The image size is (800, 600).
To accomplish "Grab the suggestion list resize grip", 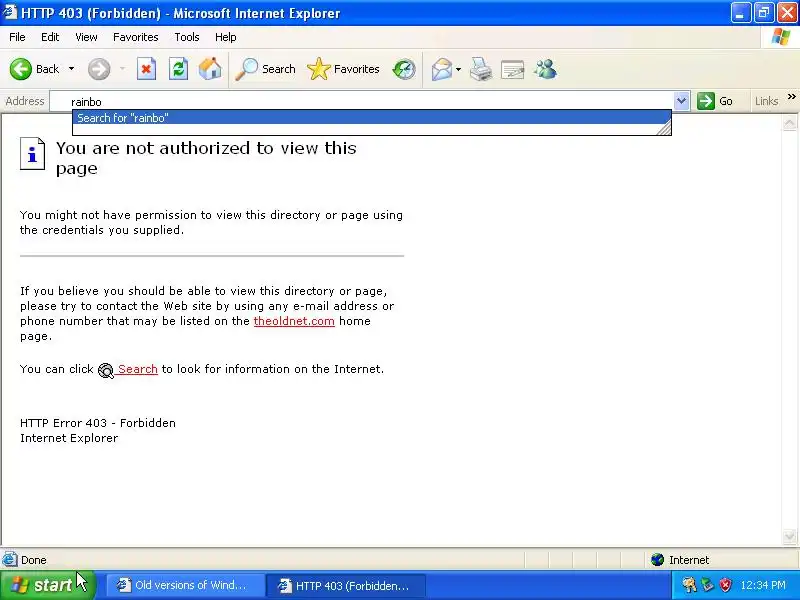I will [664, 128].
